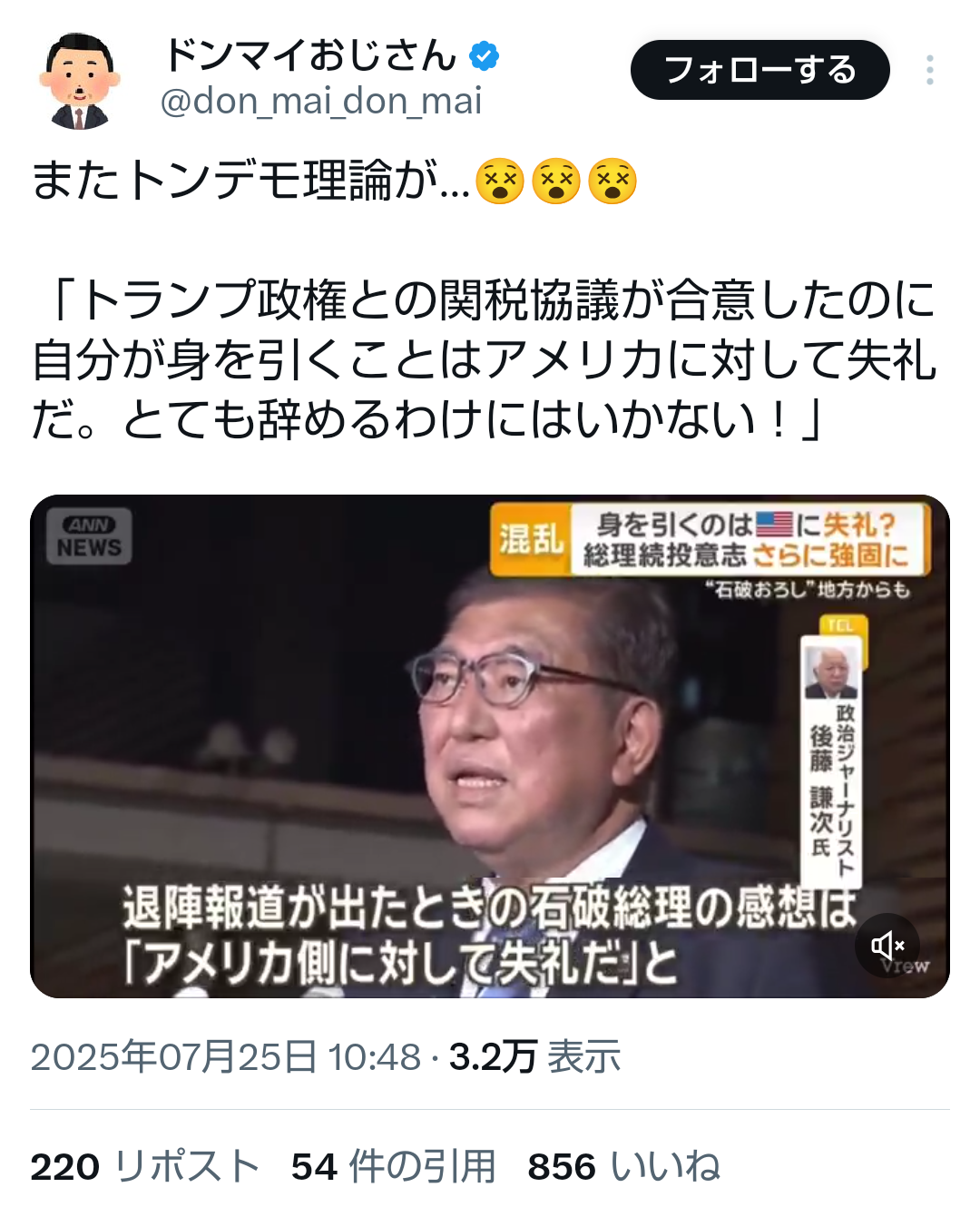Image resolution: width=980 pixels, height=1207 pixels.
Task: Select the tweet text about 関税協議
Action: [485, 359]
